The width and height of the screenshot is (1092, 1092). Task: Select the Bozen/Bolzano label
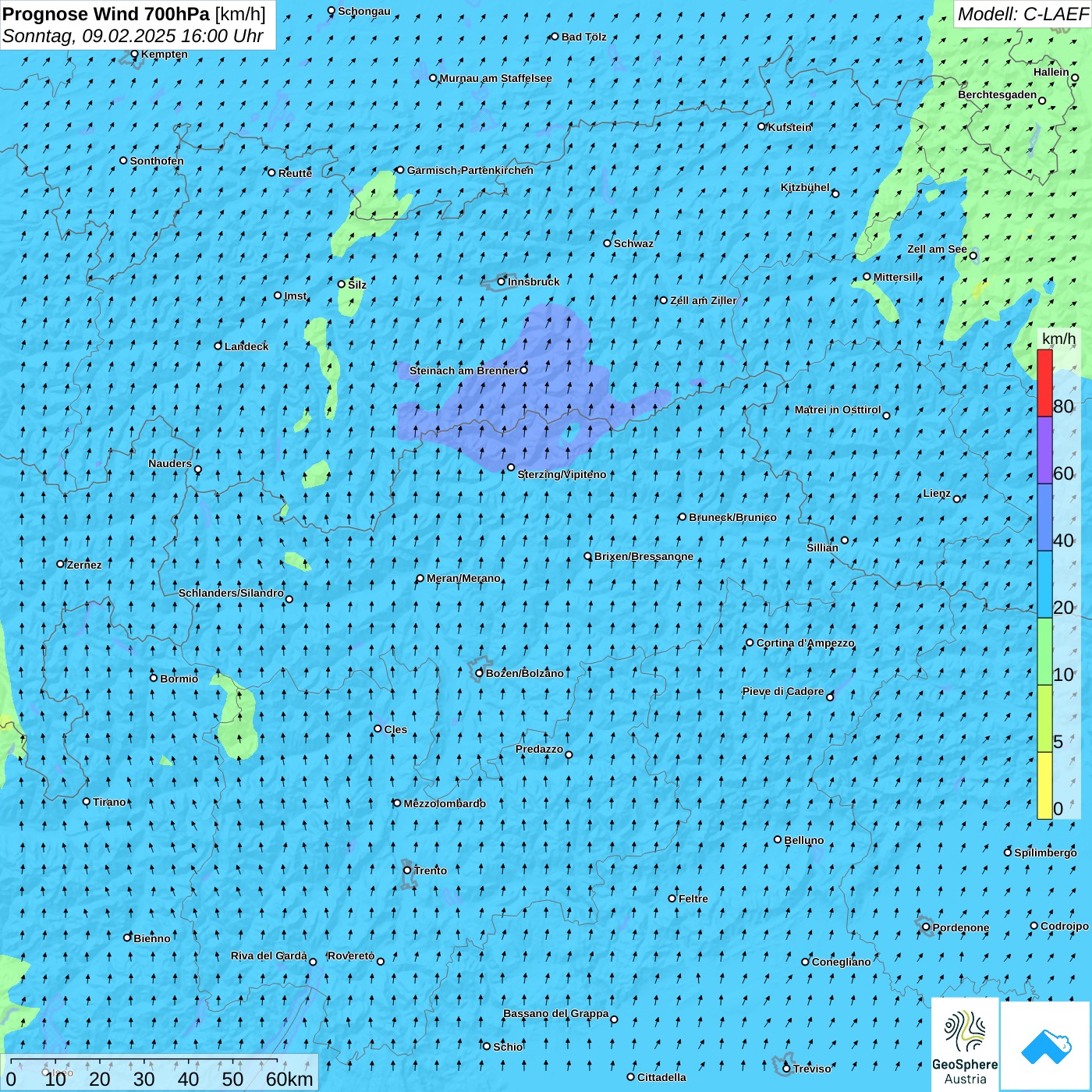coord(524,673)
